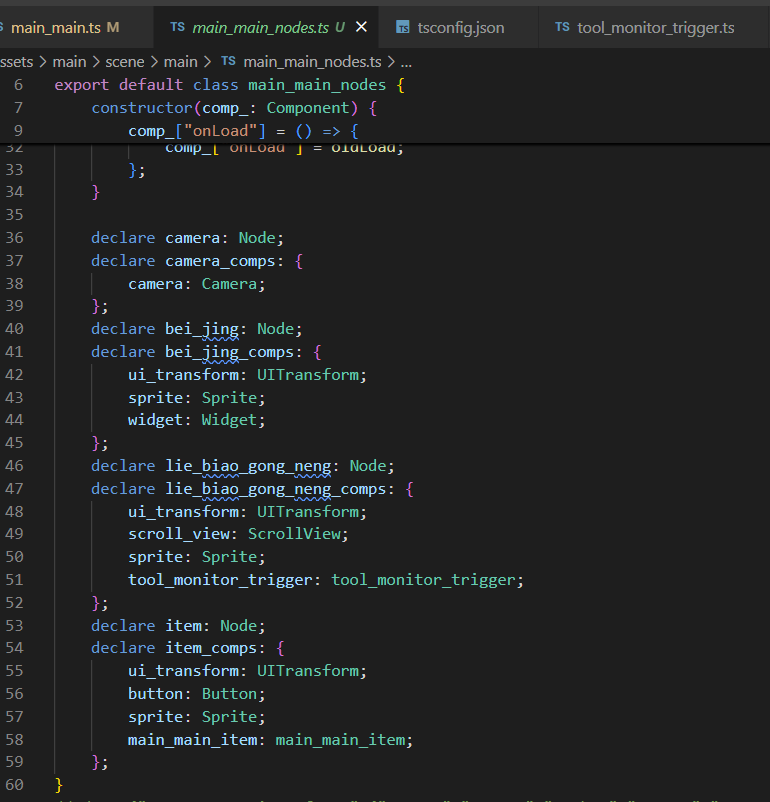Image resolution: width=770 pixels, height=802 pixels.
Task: Click 'main_main_item' type on line 58
Action: coord(340,740)
